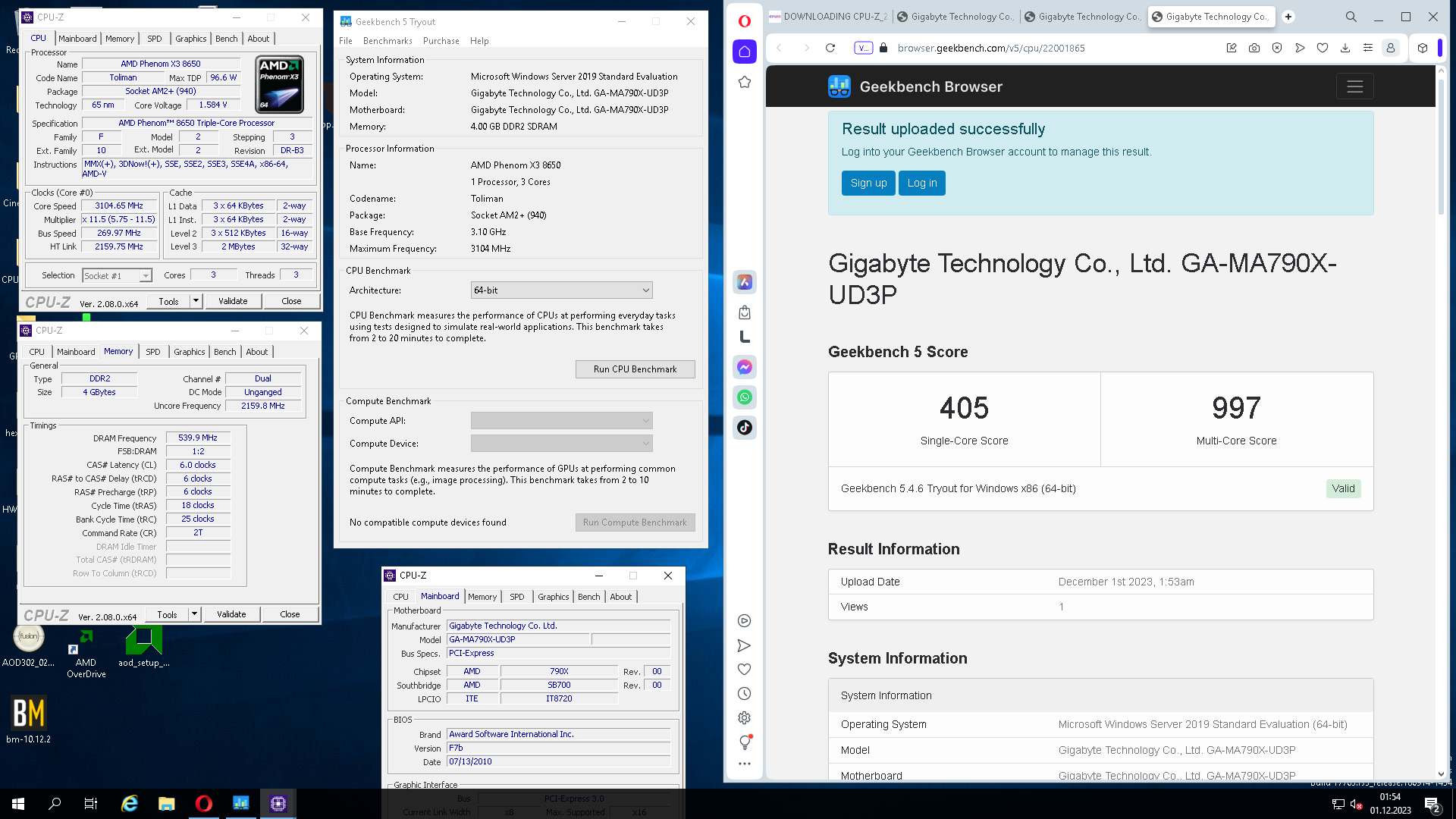
Task: Open About tab in Mainboard CPU-Z window
Action: (x=621, y=597)
